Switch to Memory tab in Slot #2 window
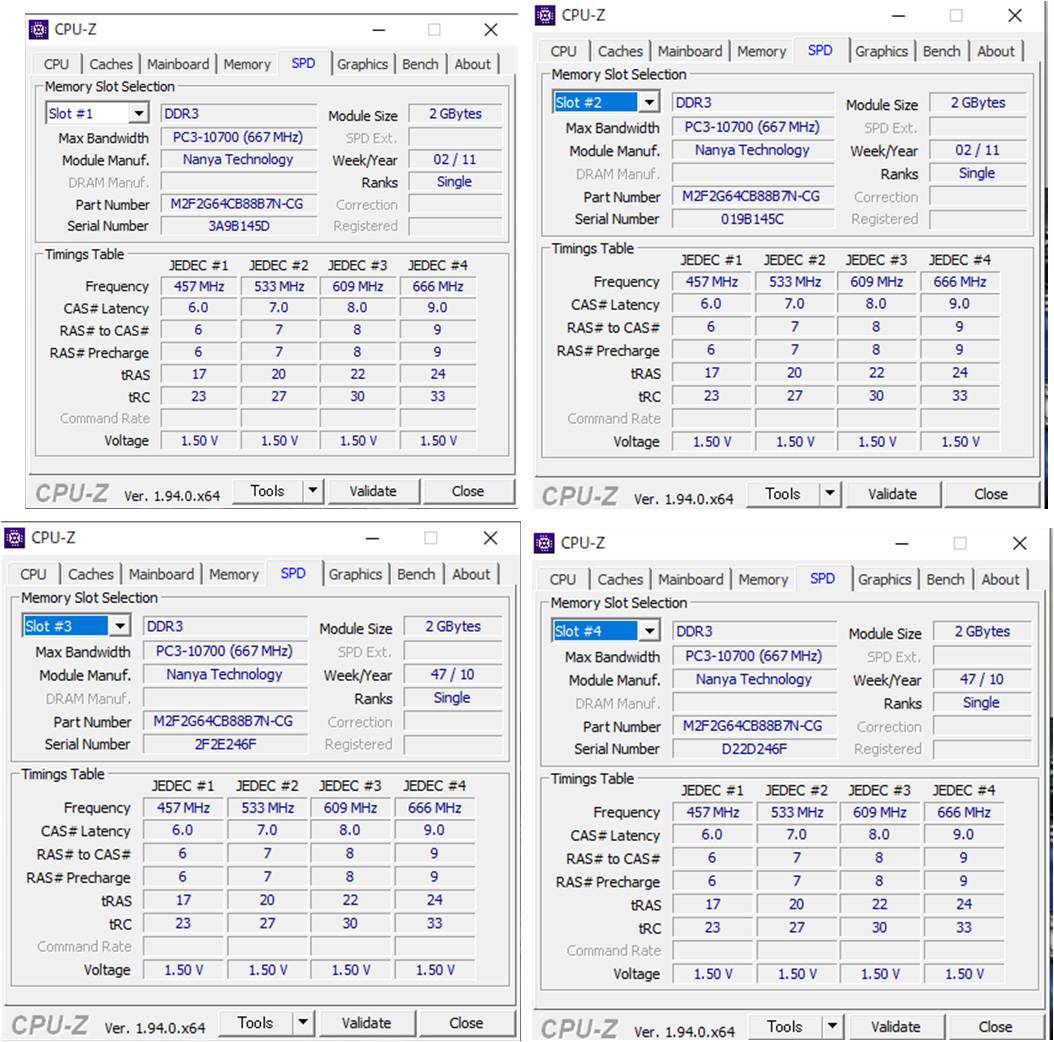The height and width of the screenshot is (1042, 1054). click(x=762, y=51)
